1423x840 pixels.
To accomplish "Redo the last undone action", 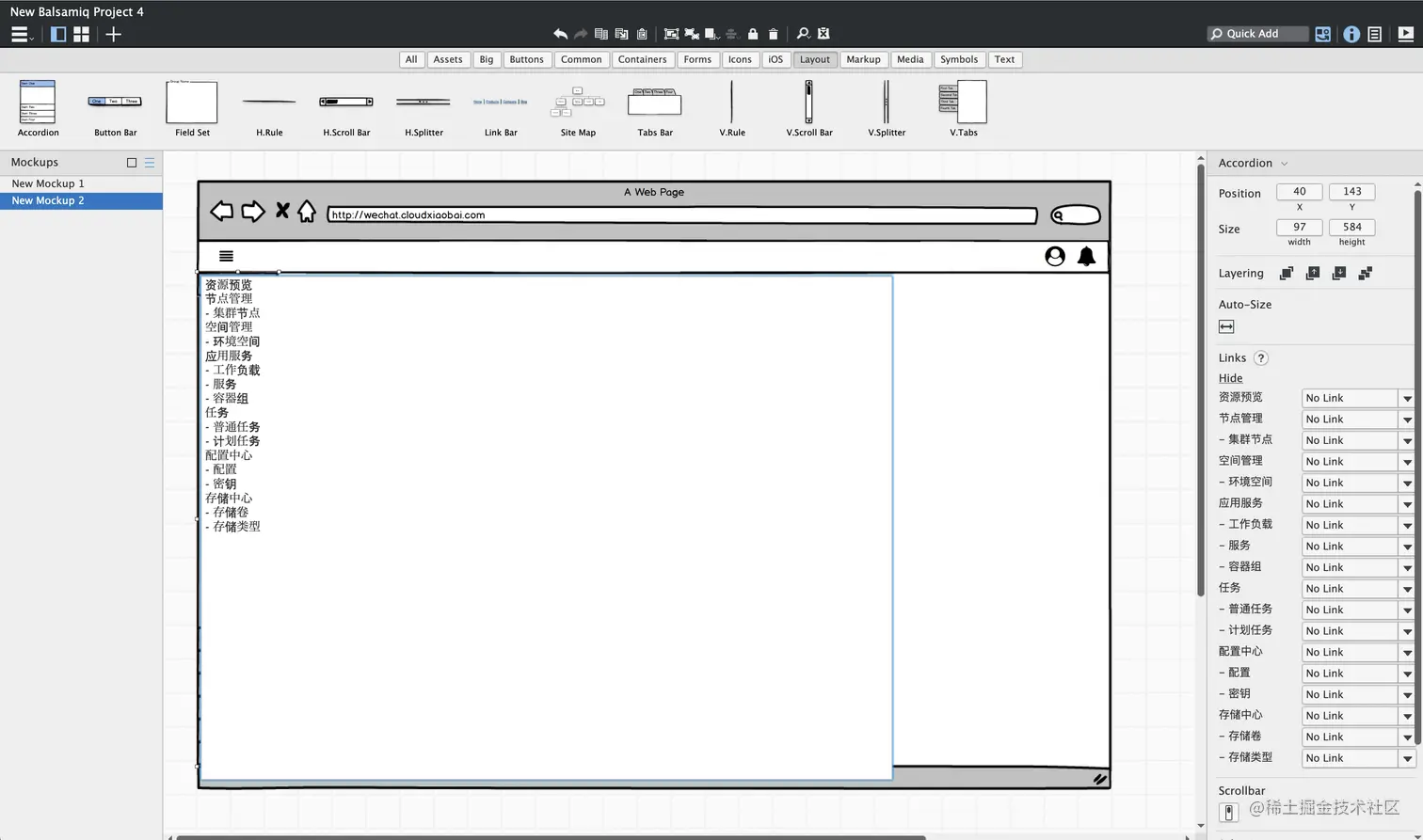I will click(581, 34).
